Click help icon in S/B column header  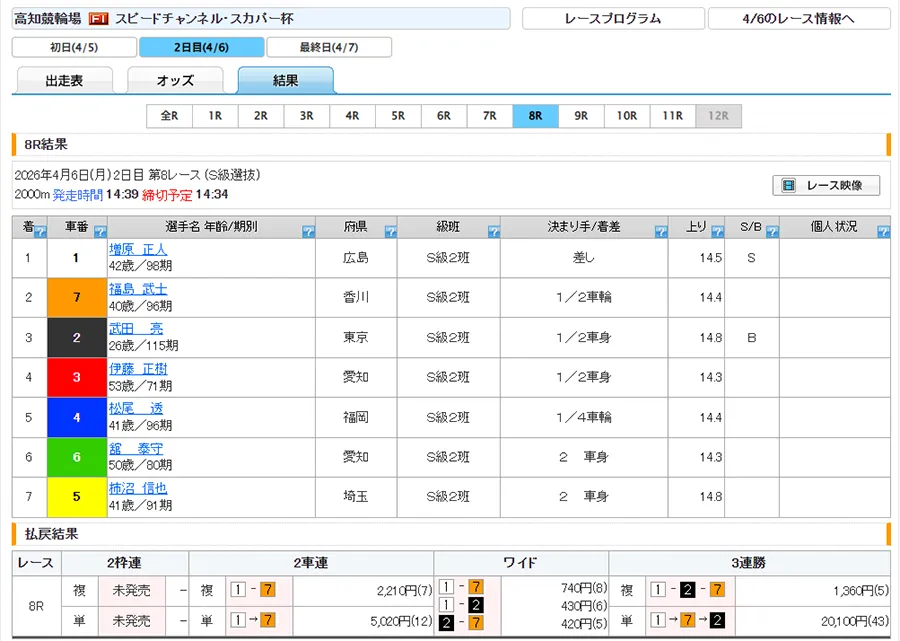[x=772, y=232]
